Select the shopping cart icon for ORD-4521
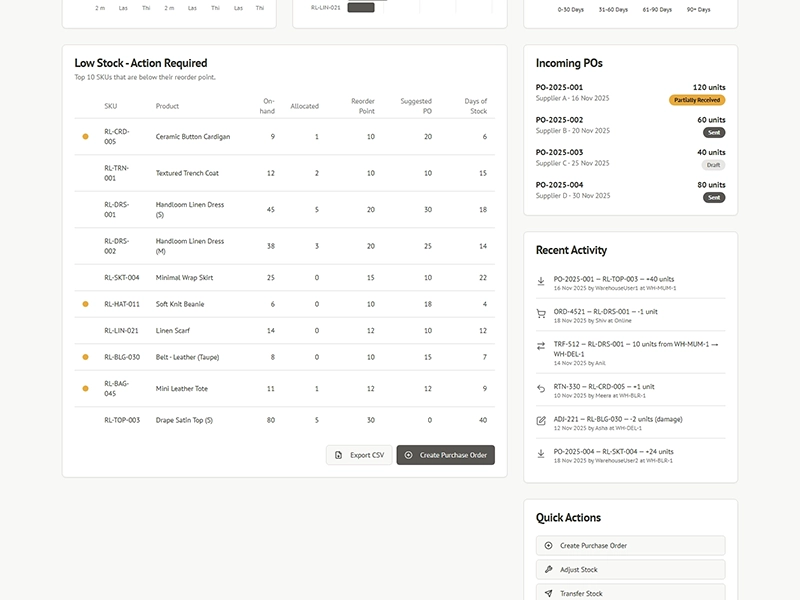 coord(541,312)
